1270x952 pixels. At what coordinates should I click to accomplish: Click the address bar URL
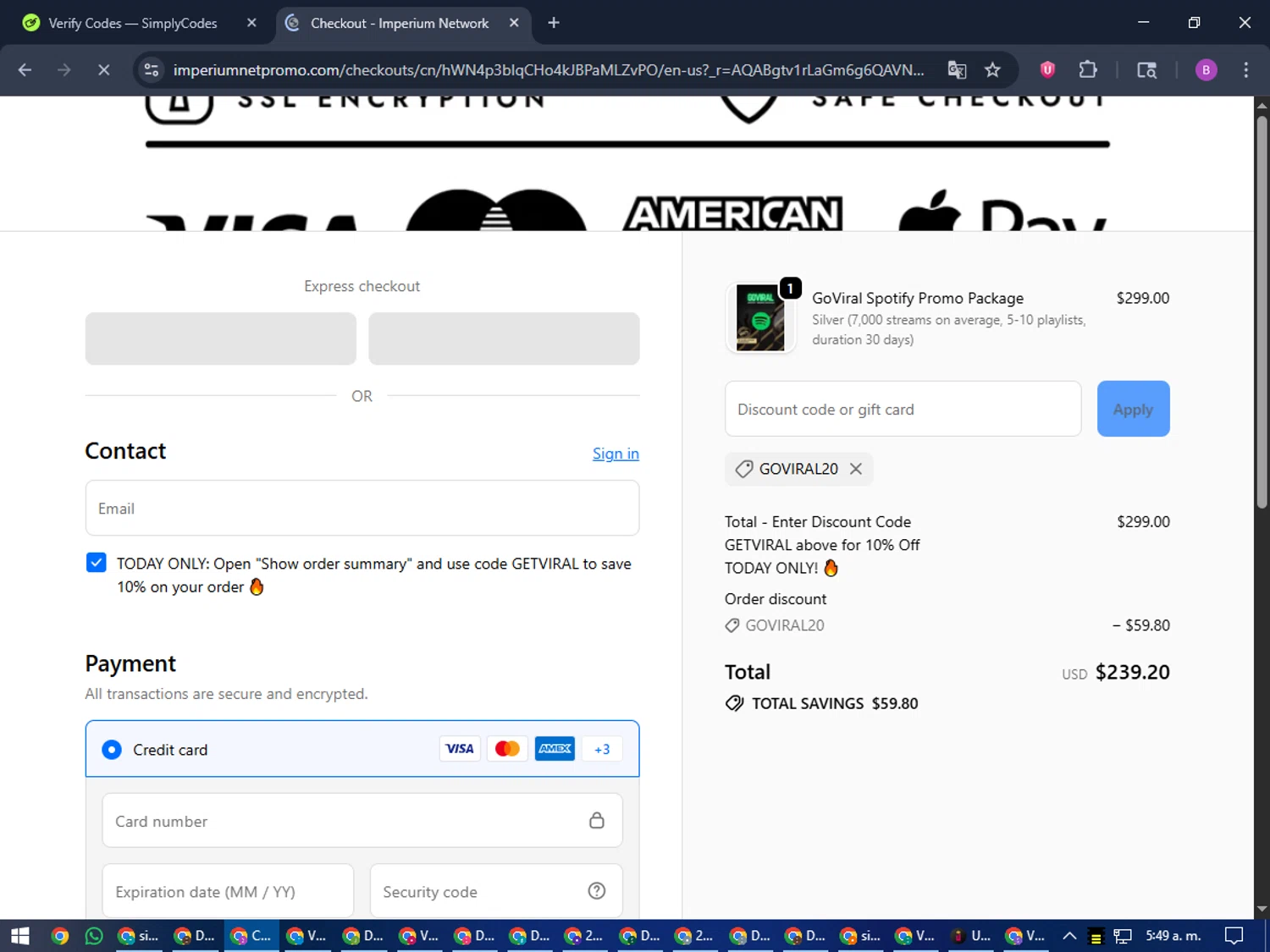[548, 70]
